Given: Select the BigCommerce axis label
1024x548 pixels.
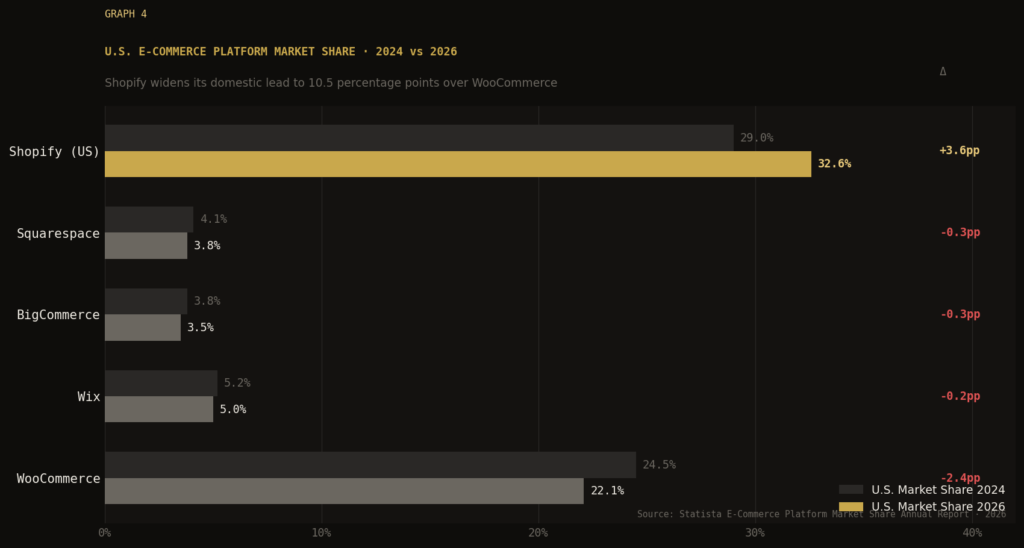Looking at the screenshot, I should [x=58, y=315].
